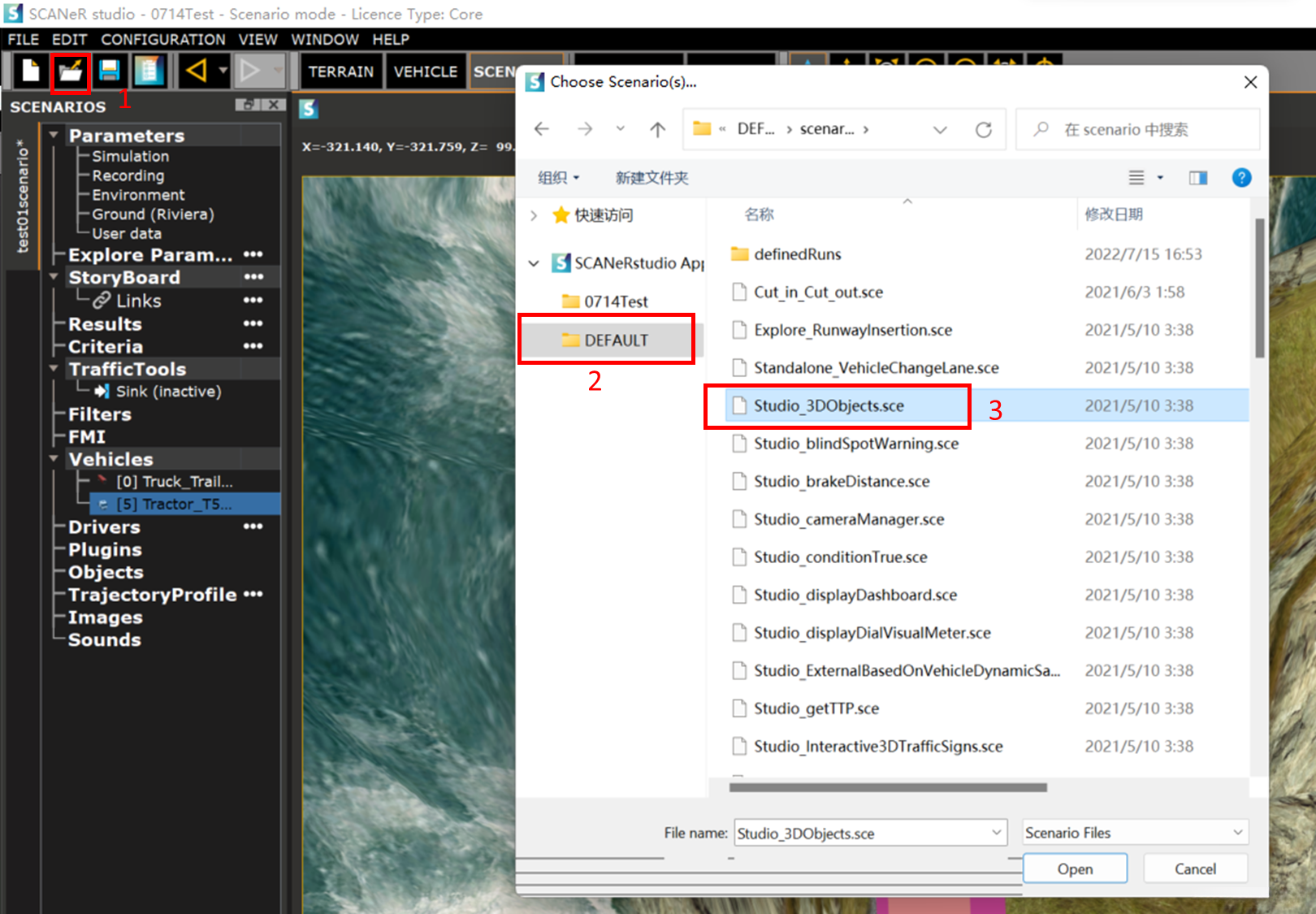Open the WINDOW menu
Viewport: 1316px width, 914px height.
click(325, 39)
